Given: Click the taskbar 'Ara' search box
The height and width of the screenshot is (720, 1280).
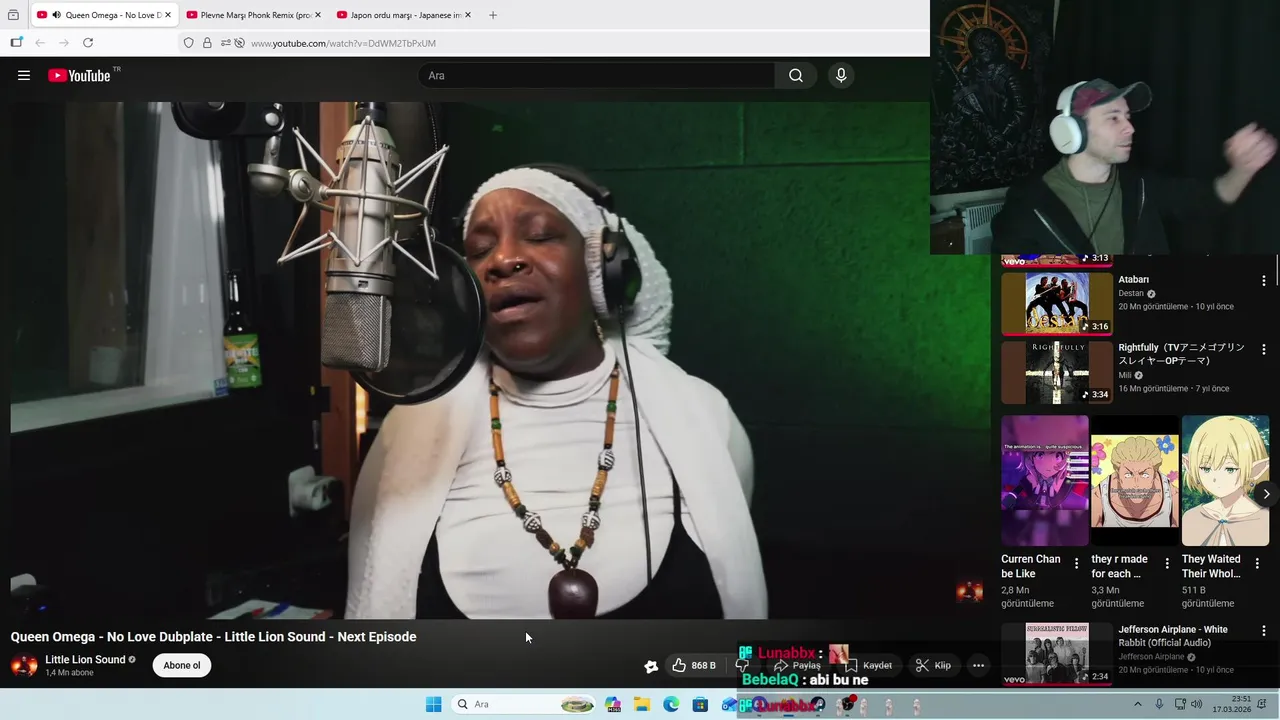Looking at the screenshot, I should pos(524,704).
